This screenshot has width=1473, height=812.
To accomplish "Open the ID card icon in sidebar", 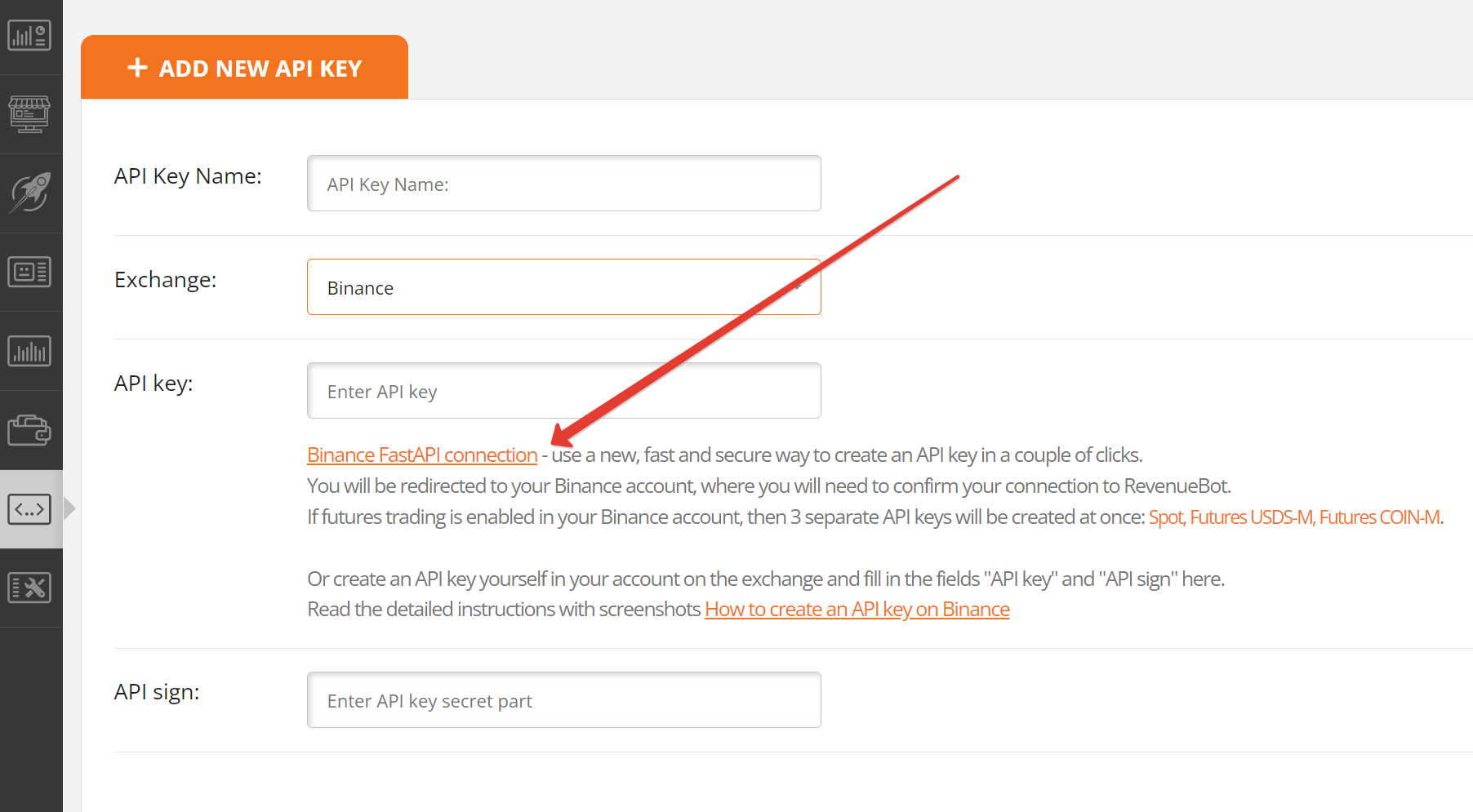I will point(29,272).
